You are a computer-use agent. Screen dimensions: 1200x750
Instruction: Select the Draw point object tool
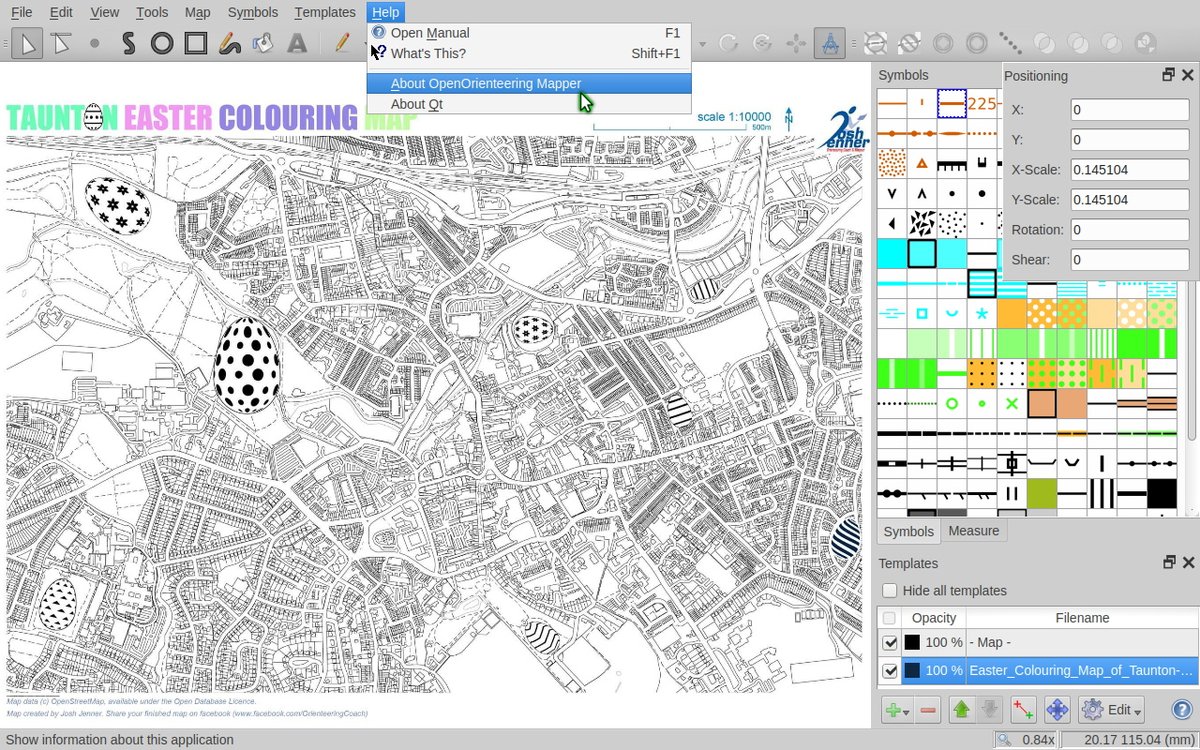click(95, 43)
